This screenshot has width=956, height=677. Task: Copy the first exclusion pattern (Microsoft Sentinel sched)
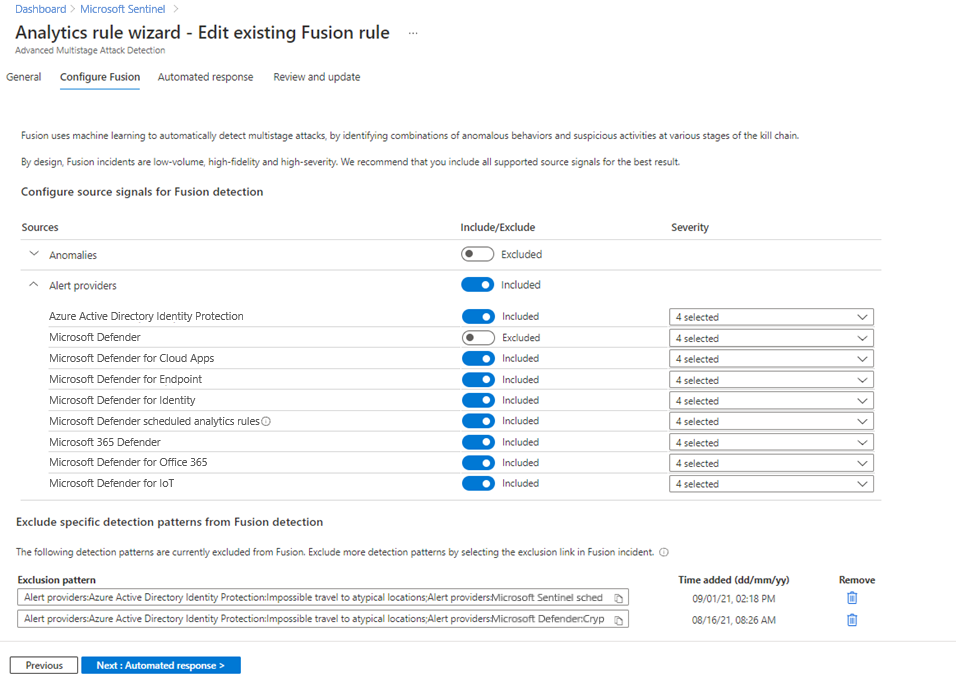(619, 598)
